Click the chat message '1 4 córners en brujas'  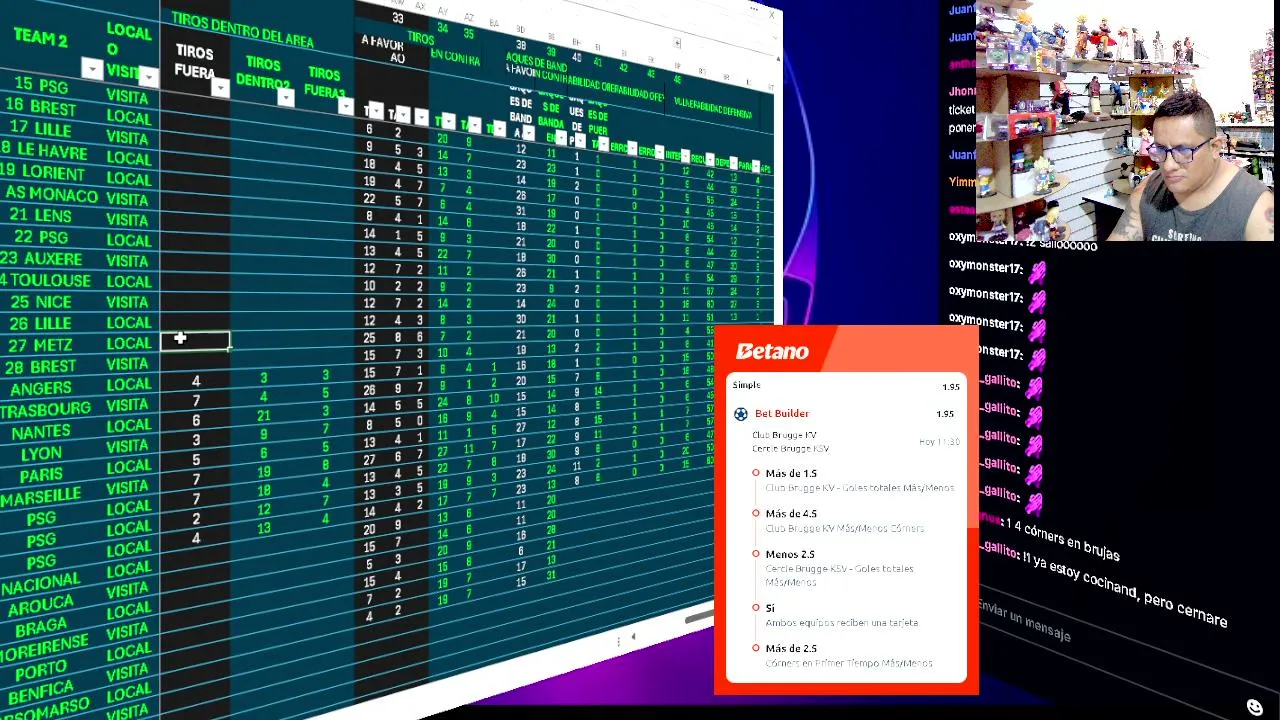click(1062, 539)
